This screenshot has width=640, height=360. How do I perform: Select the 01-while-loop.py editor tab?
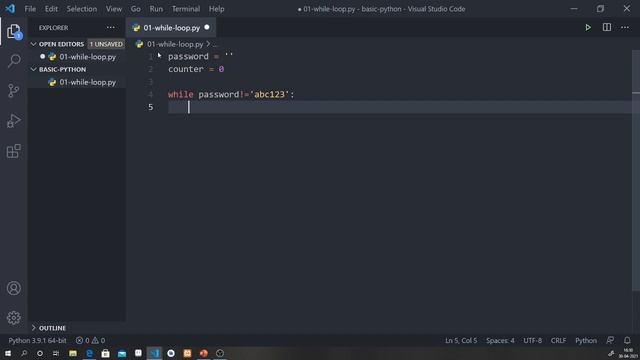point(171,28)
